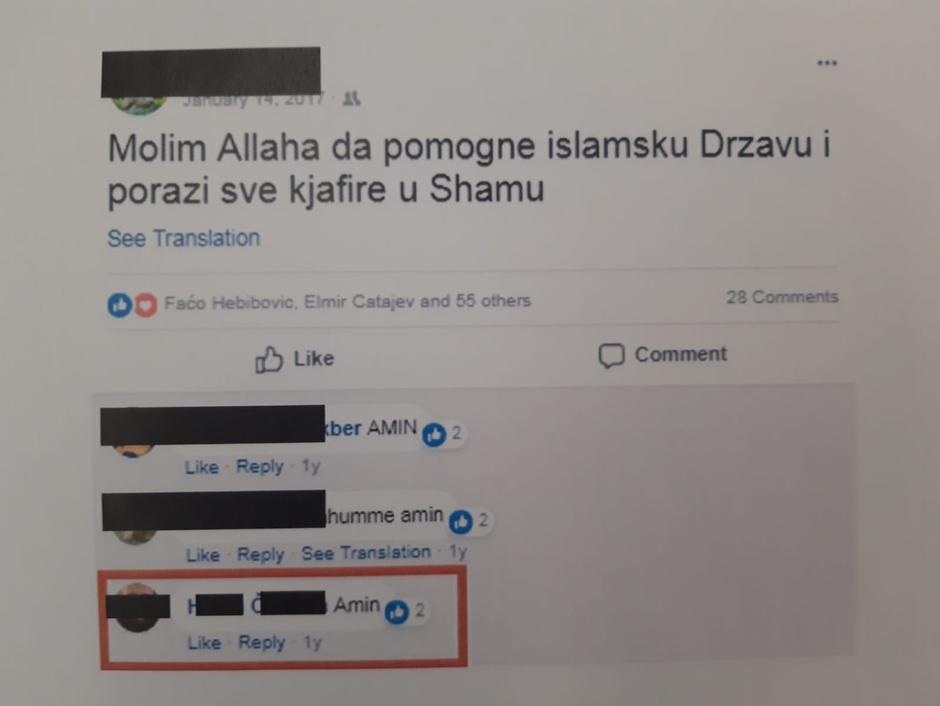Reply to the highlighted Amin comment
The width and height of the screenshot is (940, 706).
[262, 642]
